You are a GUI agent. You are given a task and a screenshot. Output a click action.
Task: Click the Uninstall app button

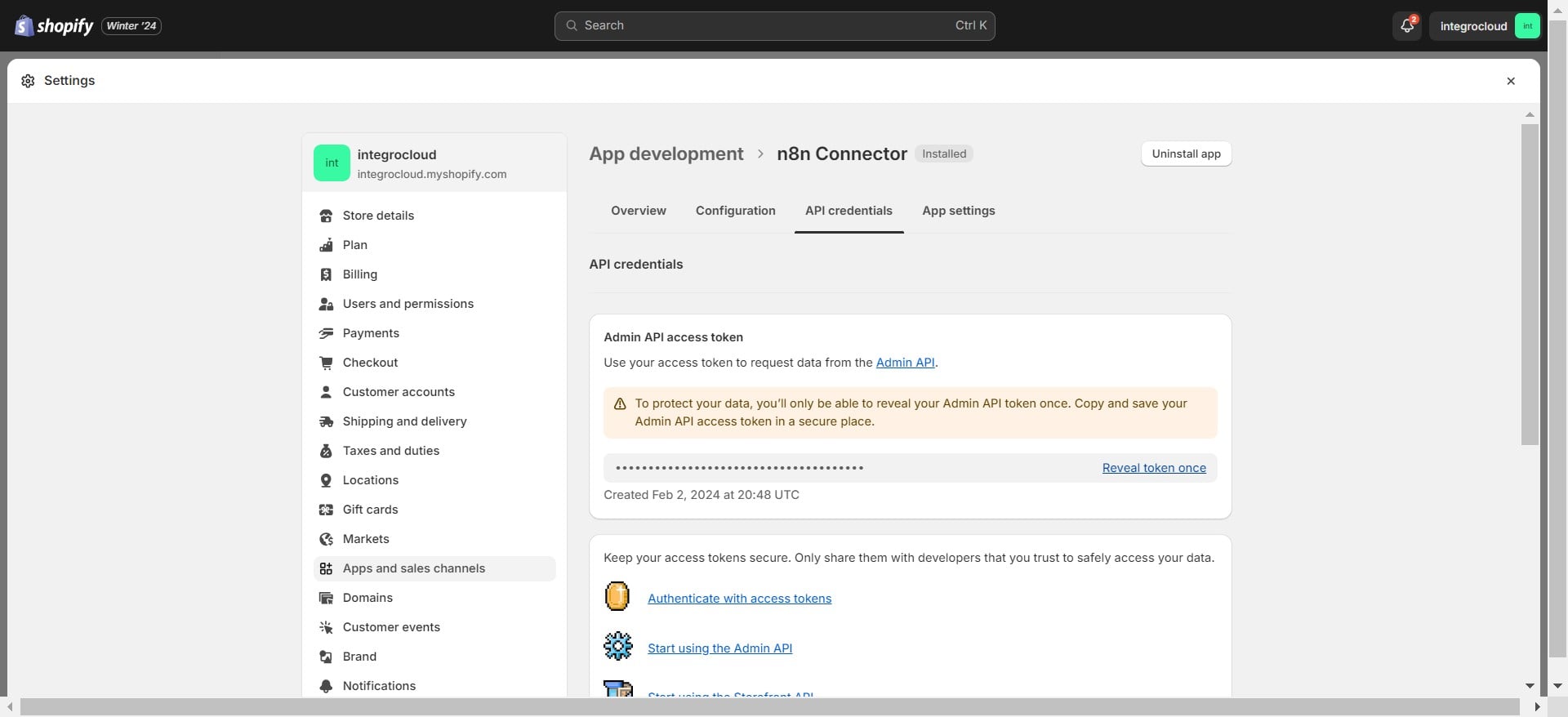[1186, 154]
